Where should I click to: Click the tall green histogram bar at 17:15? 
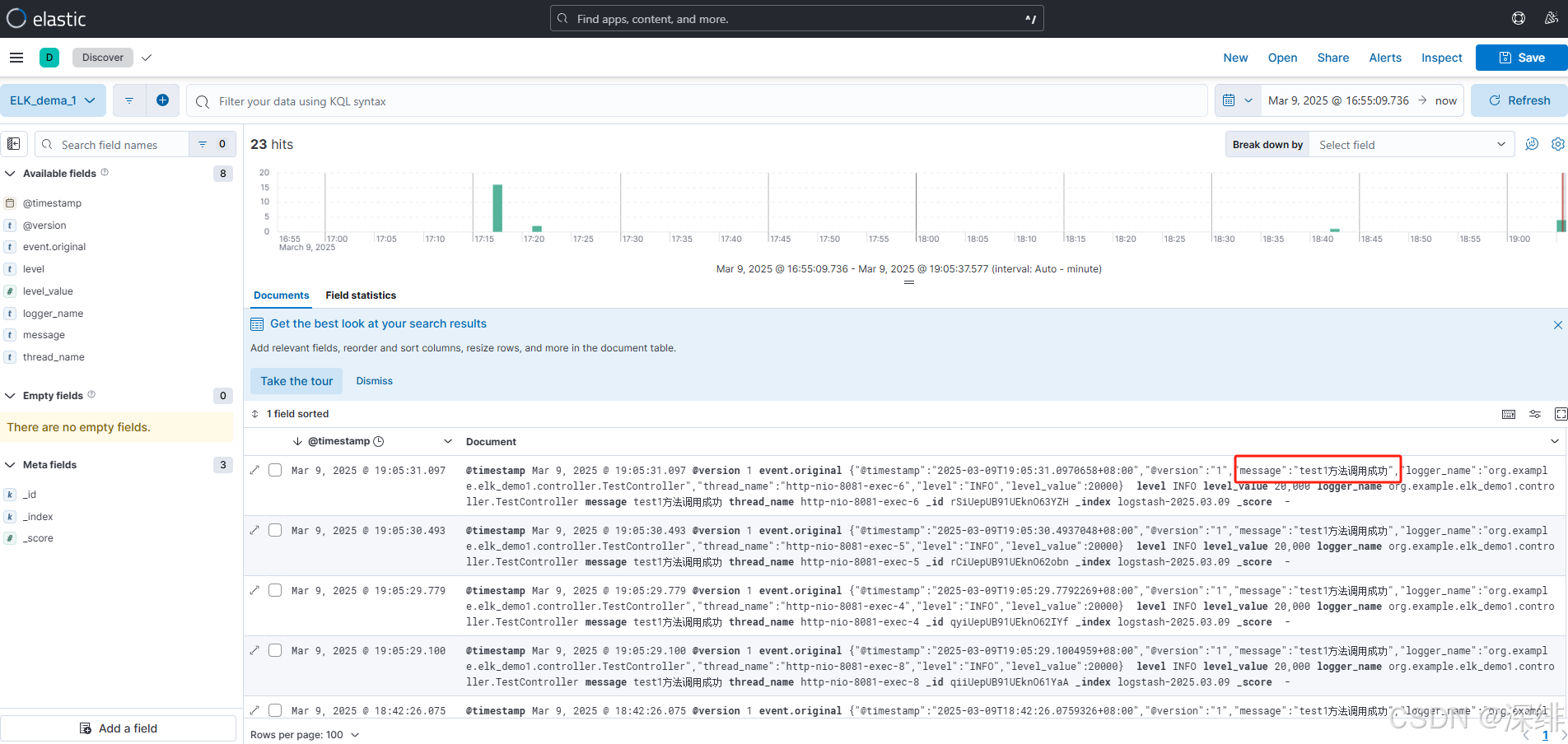497,208
